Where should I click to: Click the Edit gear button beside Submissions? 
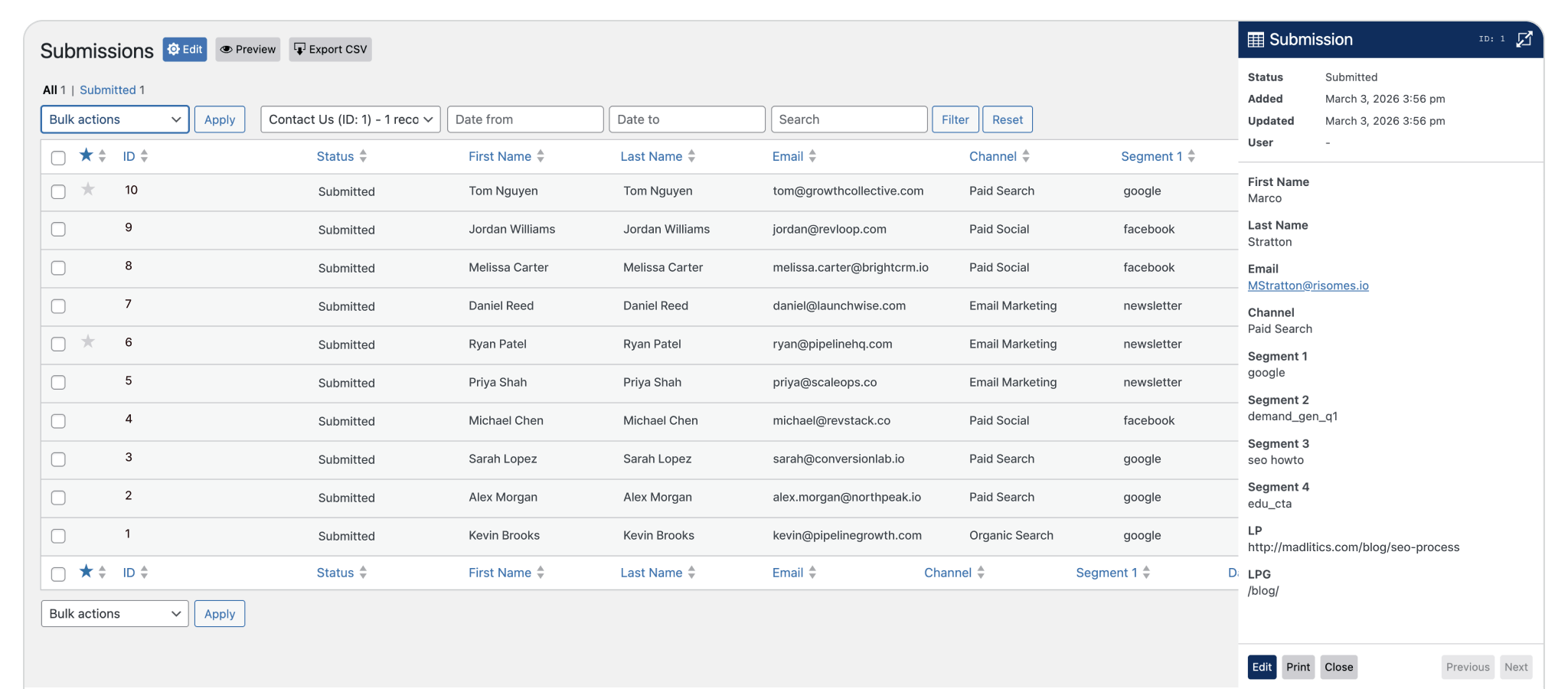coord(185,49)
